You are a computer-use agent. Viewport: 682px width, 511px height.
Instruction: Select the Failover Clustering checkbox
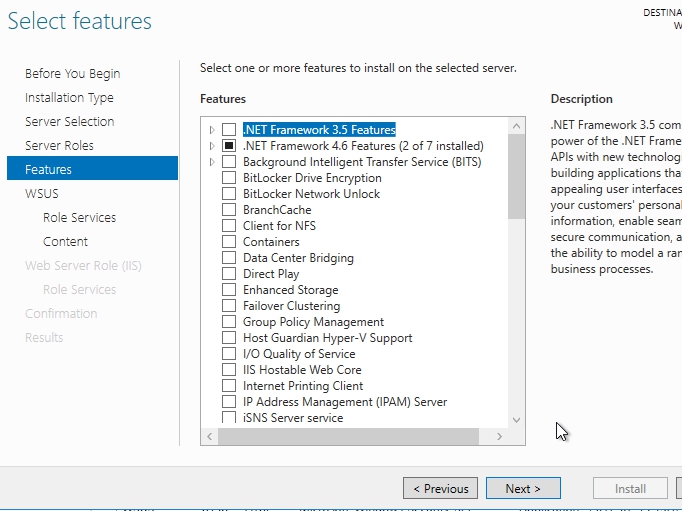[x=229, y=306]
